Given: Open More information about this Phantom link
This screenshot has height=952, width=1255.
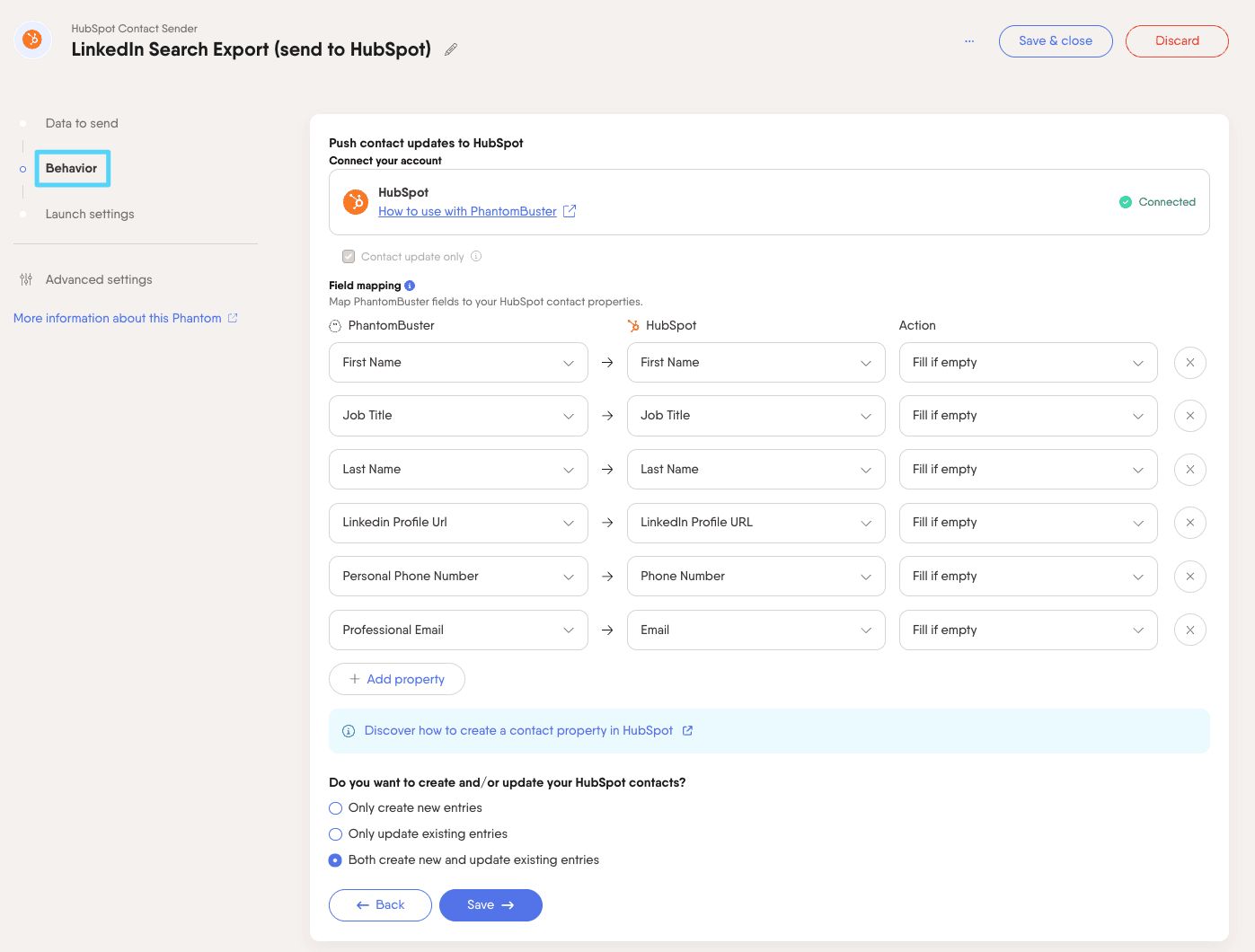Looking at the screenshot, I should [118, 318].
